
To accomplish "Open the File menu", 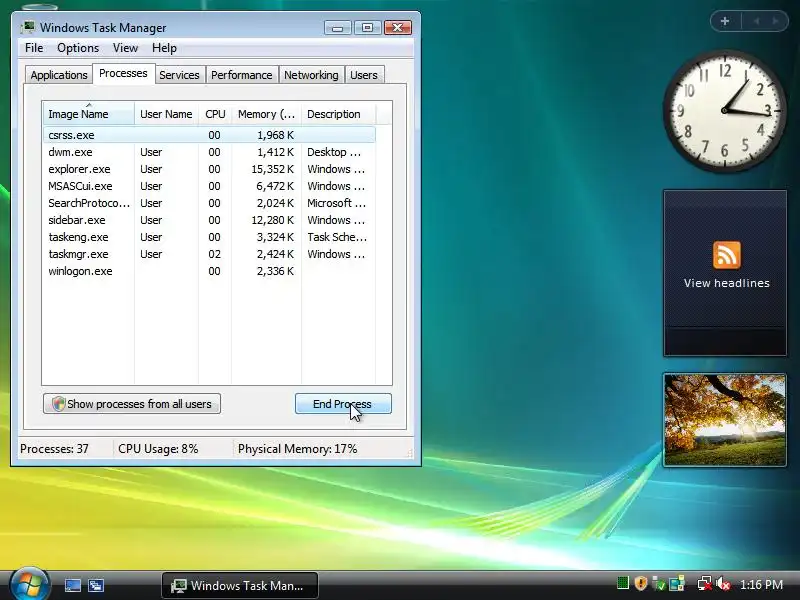I will pos(34,48).
